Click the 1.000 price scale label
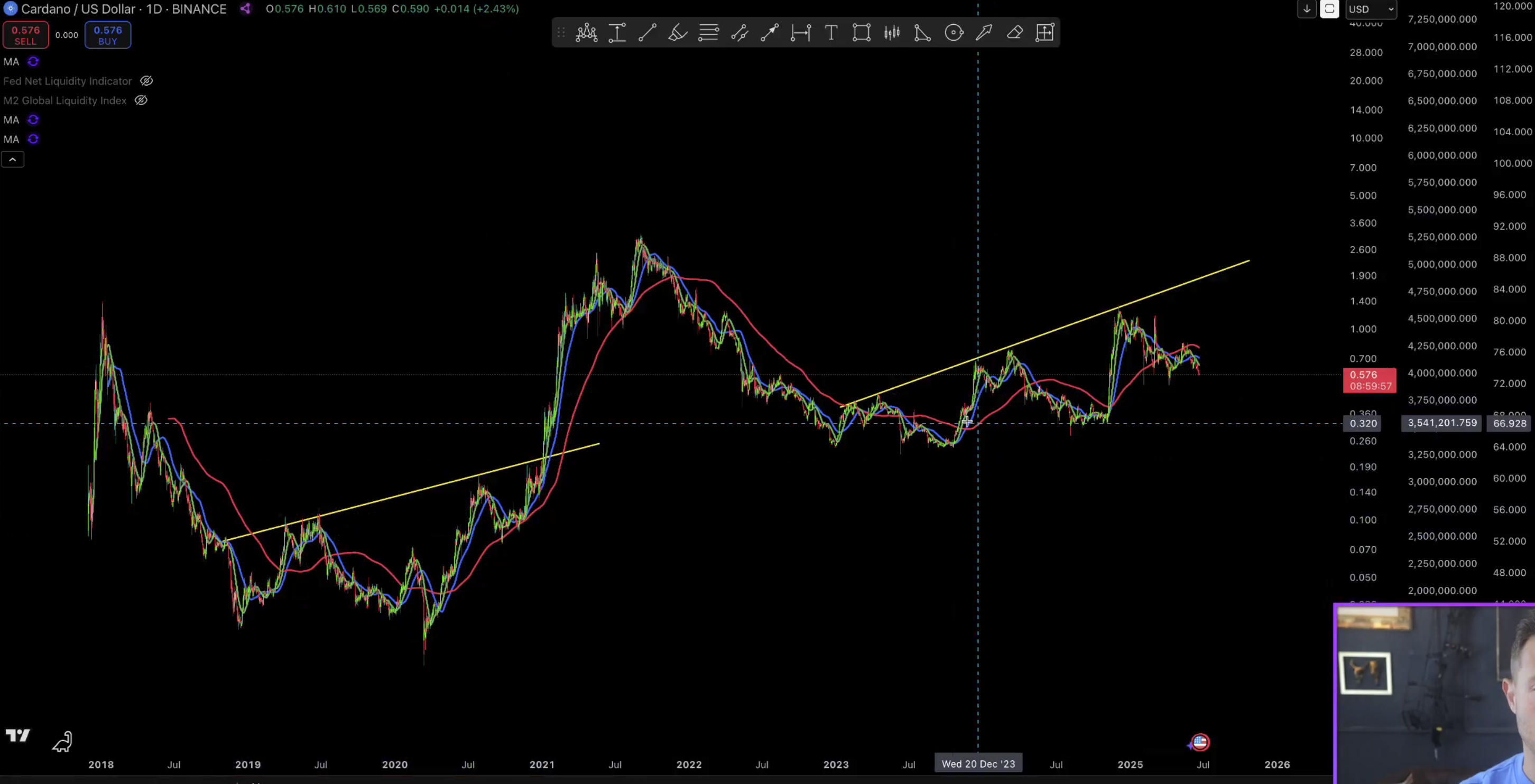Screen dimensions: 1535x784 point(1363,329)
